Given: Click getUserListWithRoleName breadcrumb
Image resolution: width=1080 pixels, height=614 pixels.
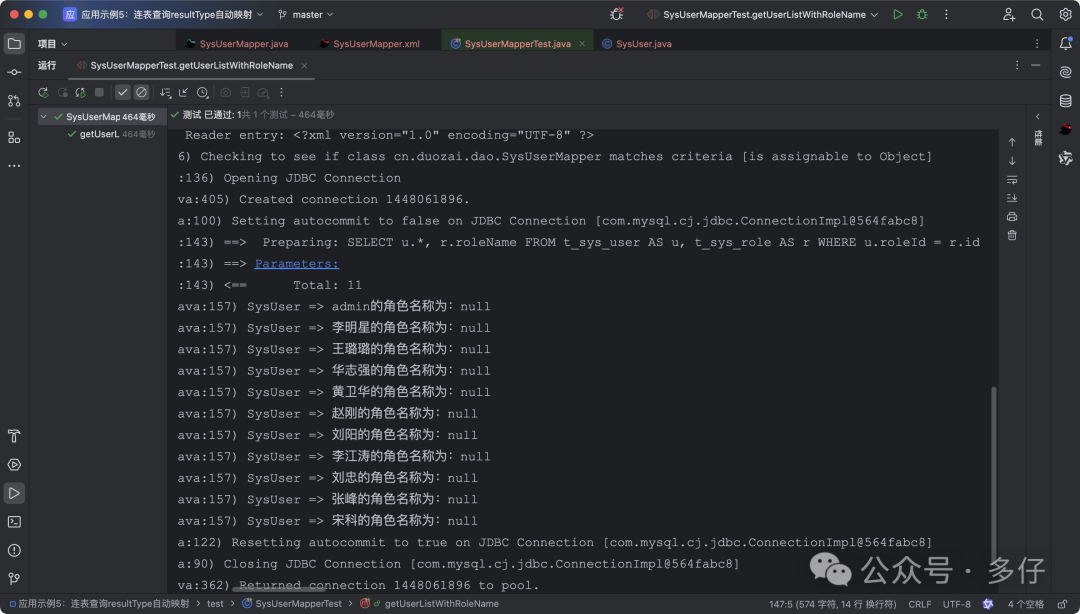Looking at the screenshot, I should pos(441,604).
